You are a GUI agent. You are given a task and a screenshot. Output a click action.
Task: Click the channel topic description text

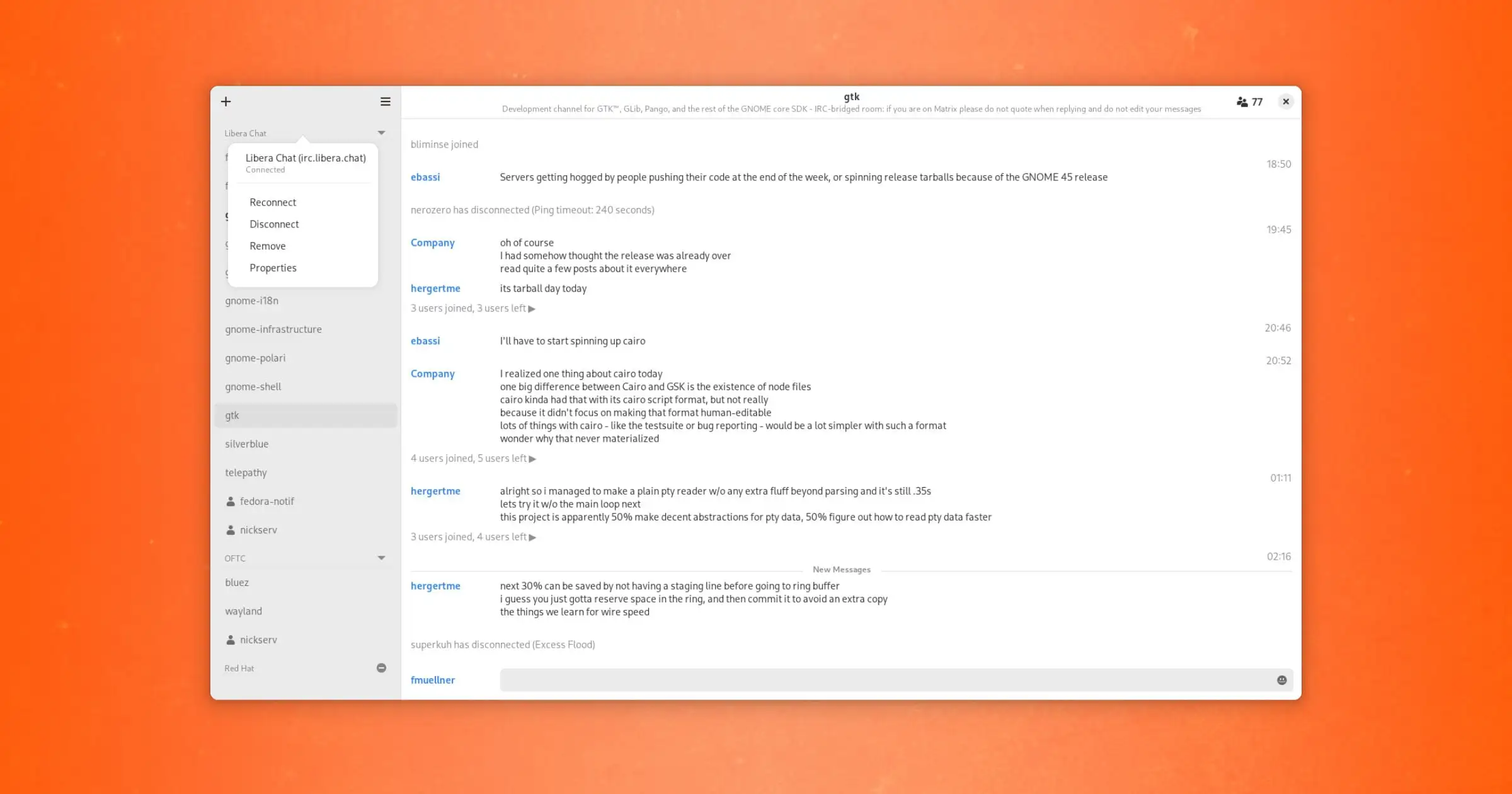[851, 109]
